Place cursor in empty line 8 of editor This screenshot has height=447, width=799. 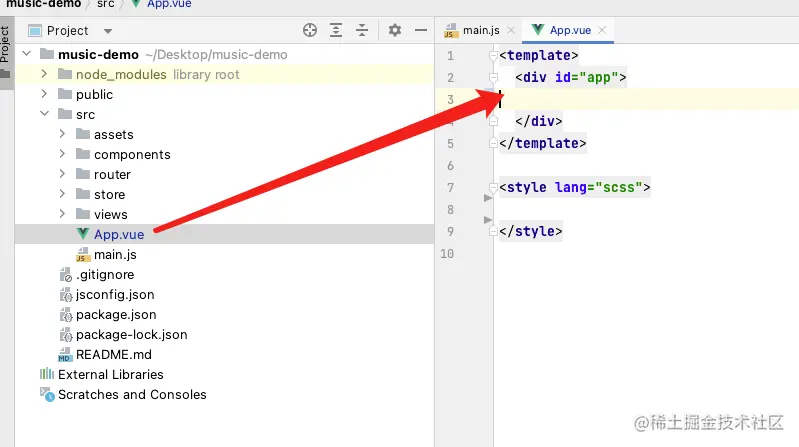646,209
